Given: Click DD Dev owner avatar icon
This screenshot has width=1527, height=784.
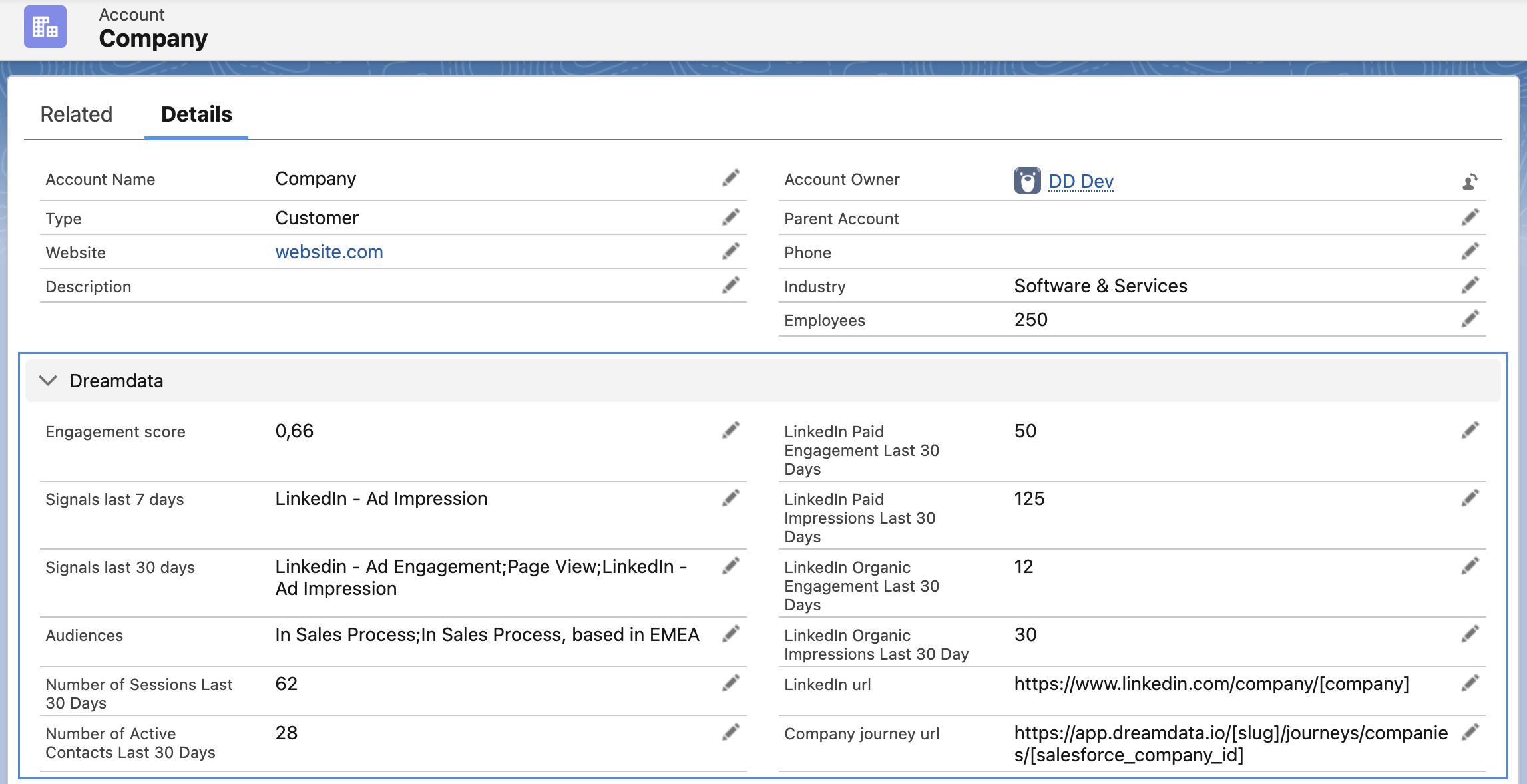Looking at the screenshot, I should (x=1027, y=180).
